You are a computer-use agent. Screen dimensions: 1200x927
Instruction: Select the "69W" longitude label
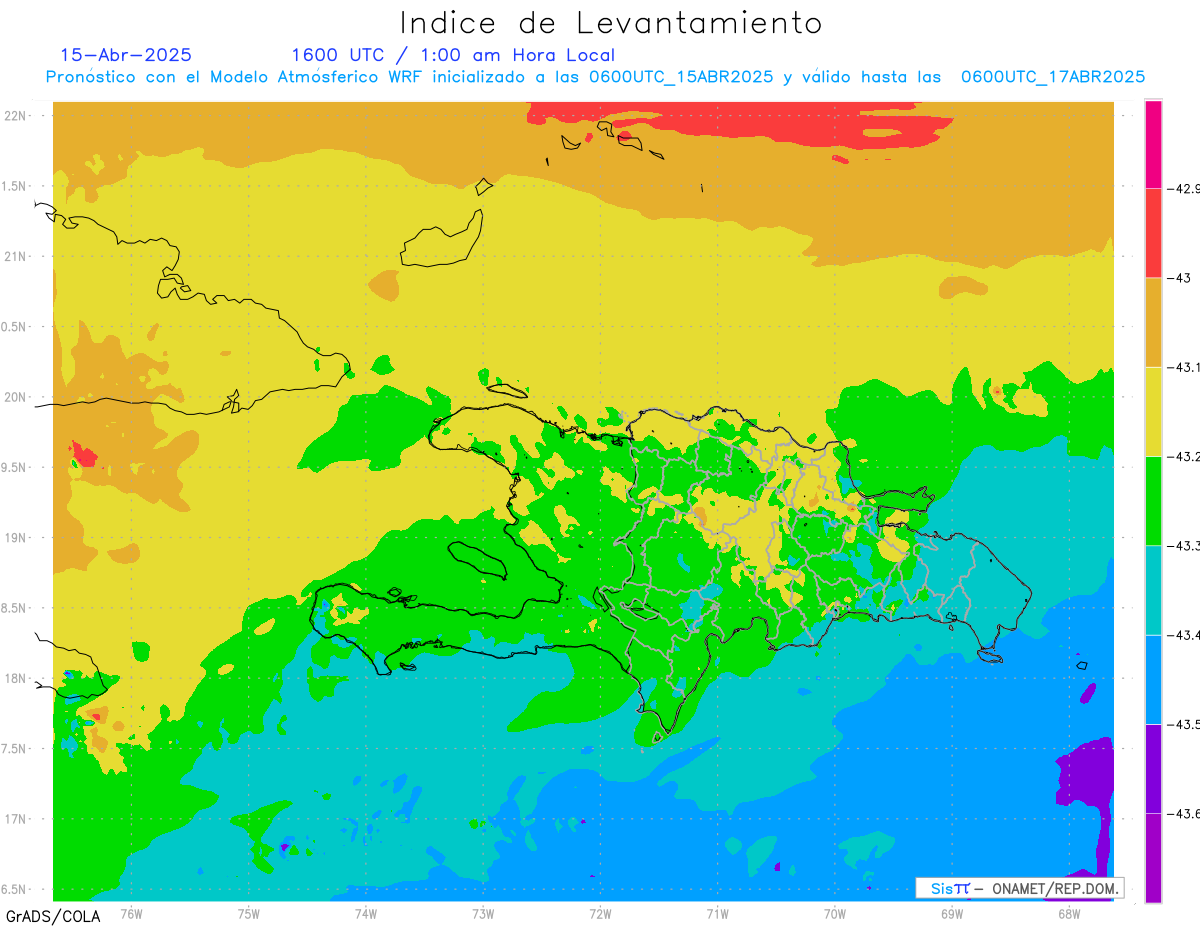(x=951, y=914)
